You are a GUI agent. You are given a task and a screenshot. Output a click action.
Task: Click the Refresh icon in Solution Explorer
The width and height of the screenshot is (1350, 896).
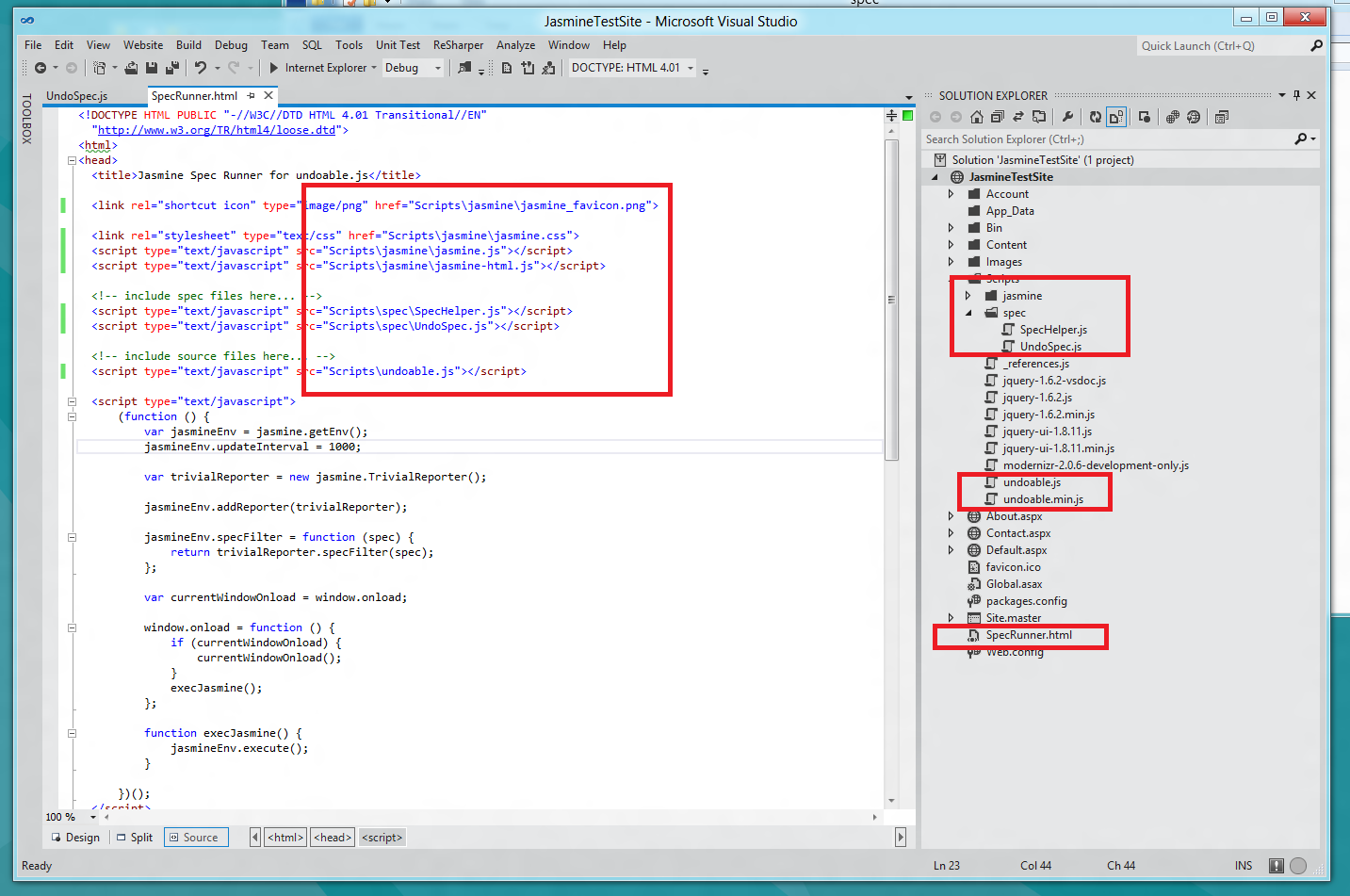pos(1096,117)
